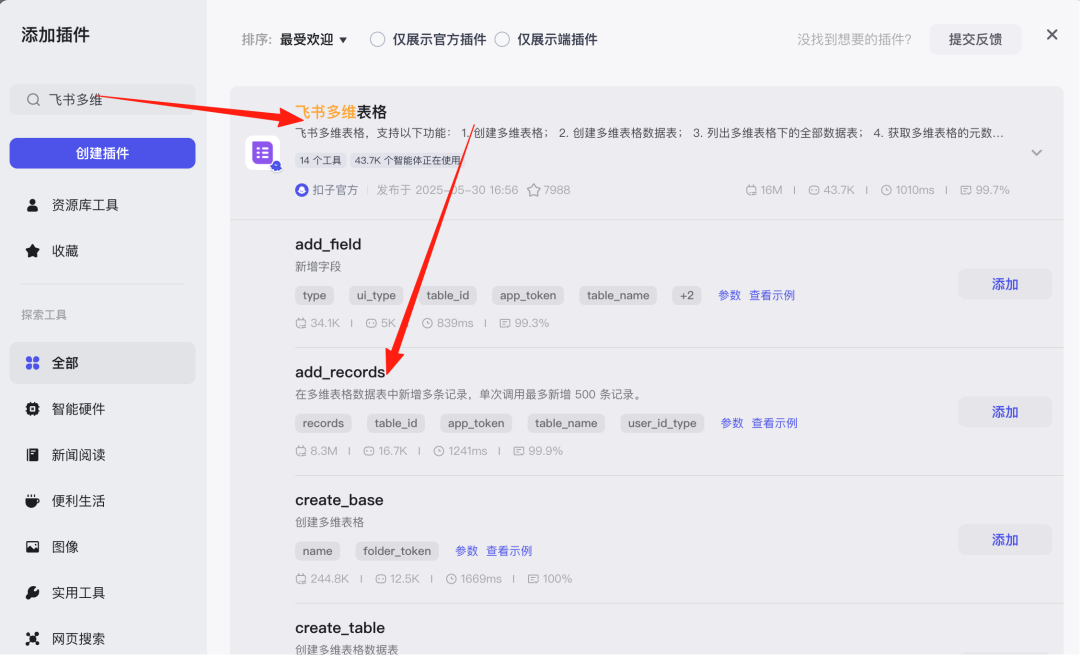Viewport: 1080px width, 655px height.
Task: Open 参数 link for add_records
Action: (732, 423)
